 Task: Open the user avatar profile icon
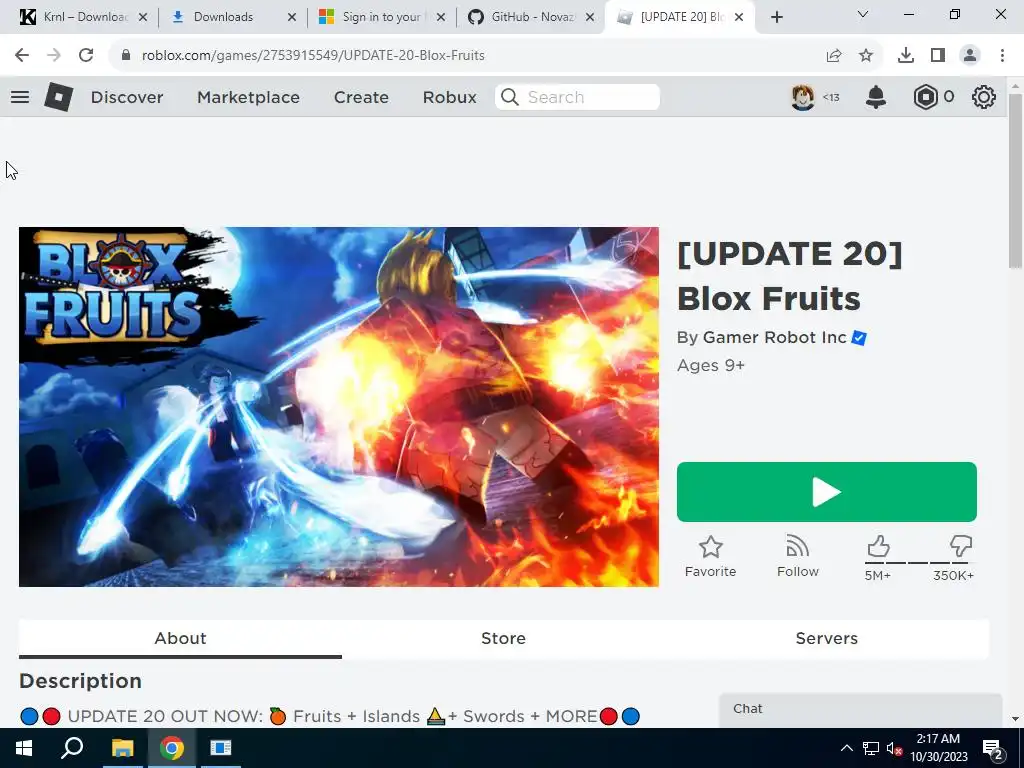803,97
